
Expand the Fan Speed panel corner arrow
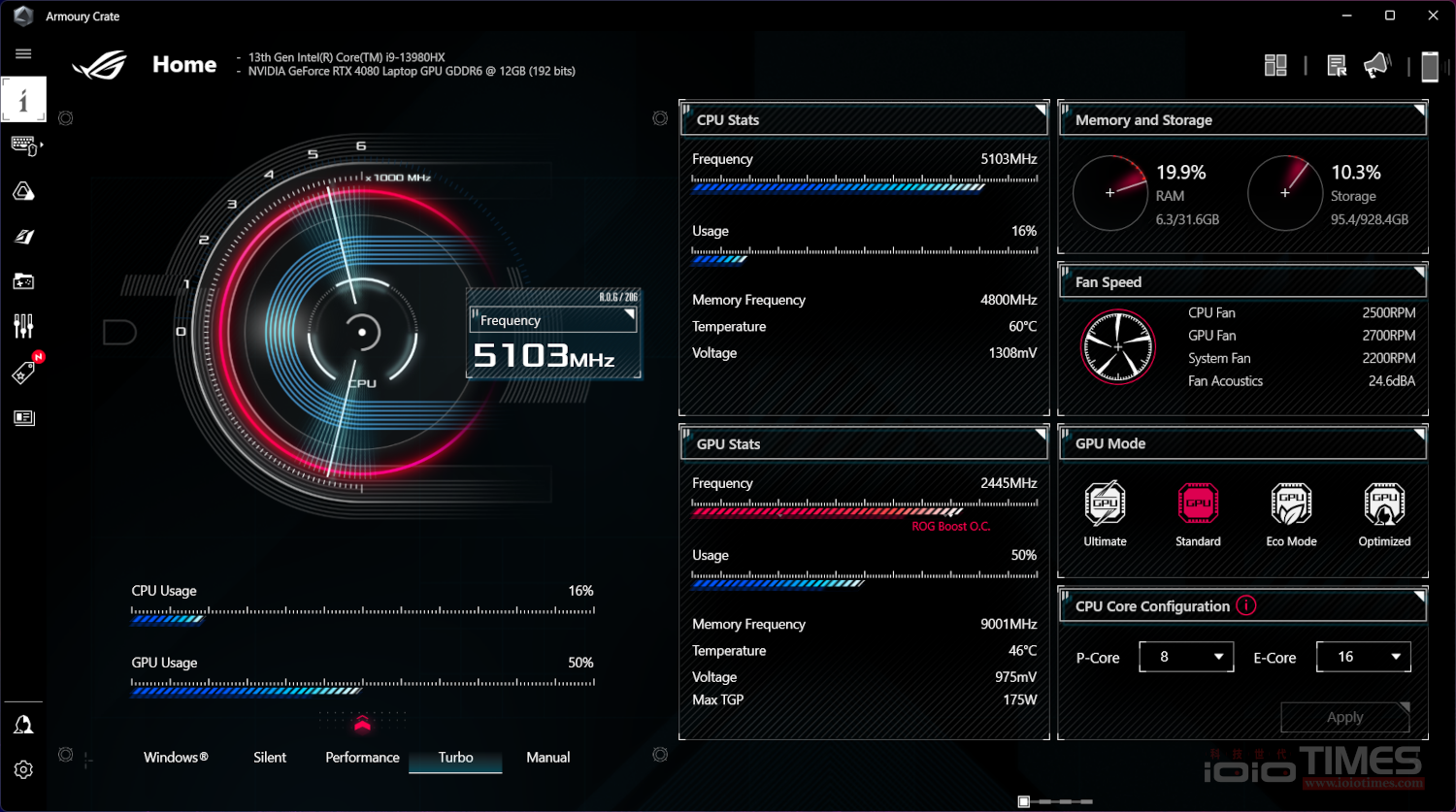(1418, 272)
